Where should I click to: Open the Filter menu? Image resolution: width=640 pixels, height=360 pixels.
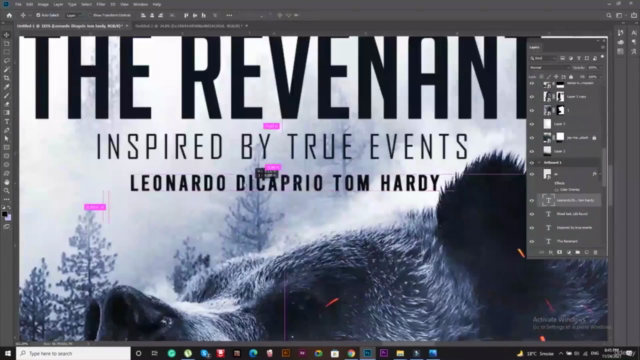point(101,4)
